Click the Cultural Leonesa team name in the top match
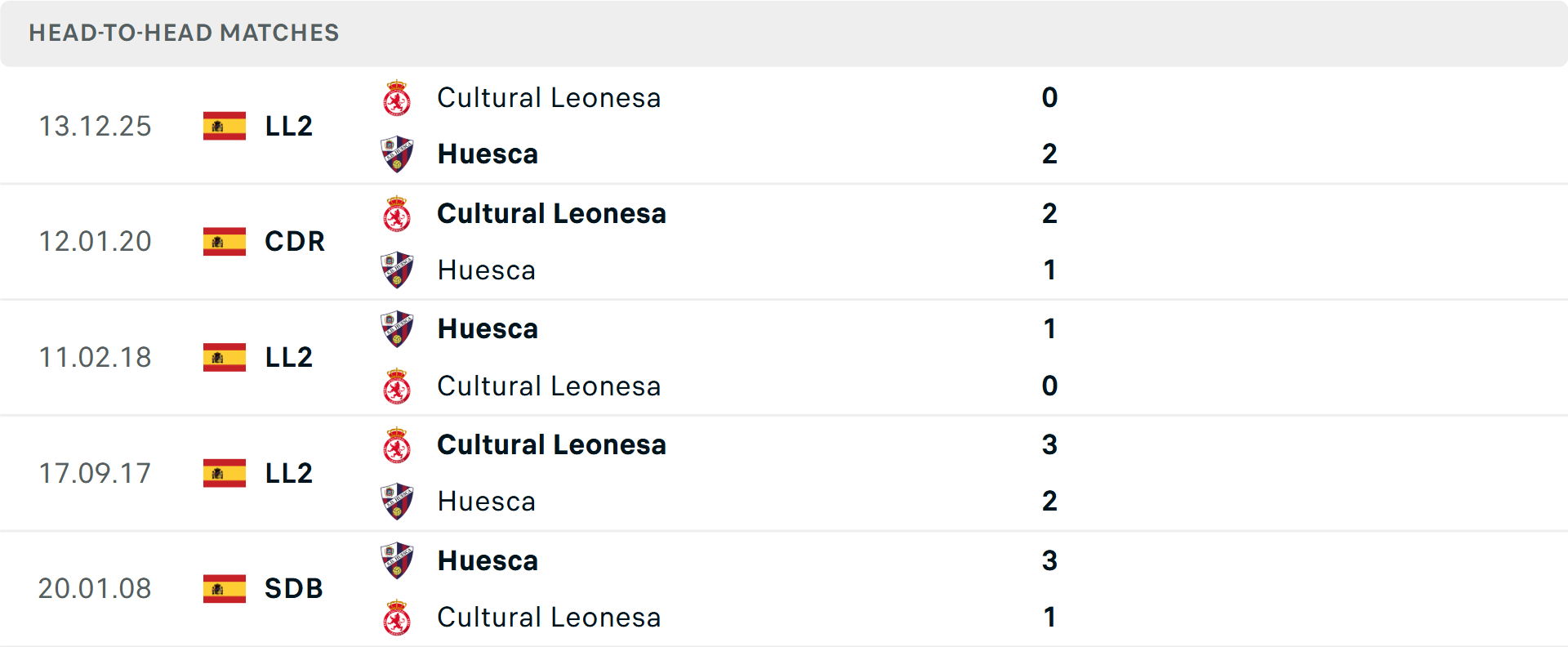1568x647 pixels. [548, 97]
